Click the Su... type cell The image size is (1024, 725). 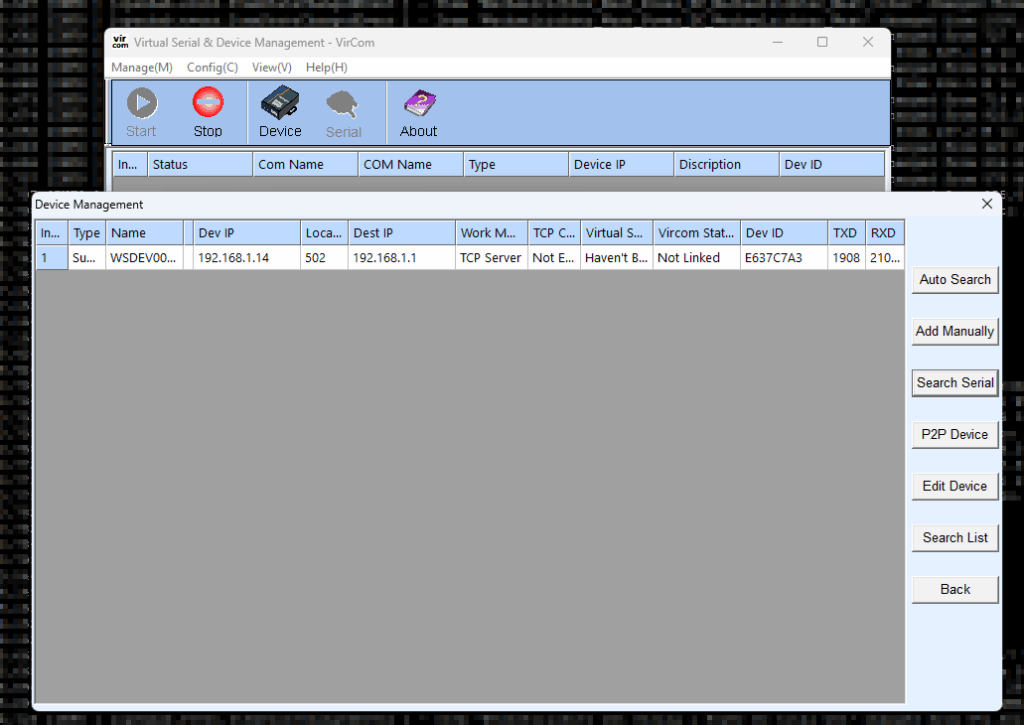click(87, 258)
